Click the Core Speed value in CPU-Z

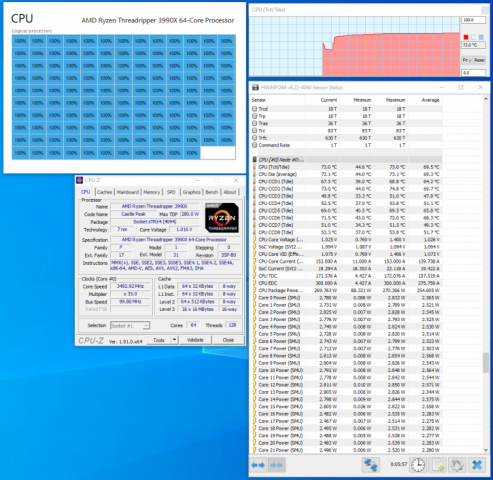point(130,286)
